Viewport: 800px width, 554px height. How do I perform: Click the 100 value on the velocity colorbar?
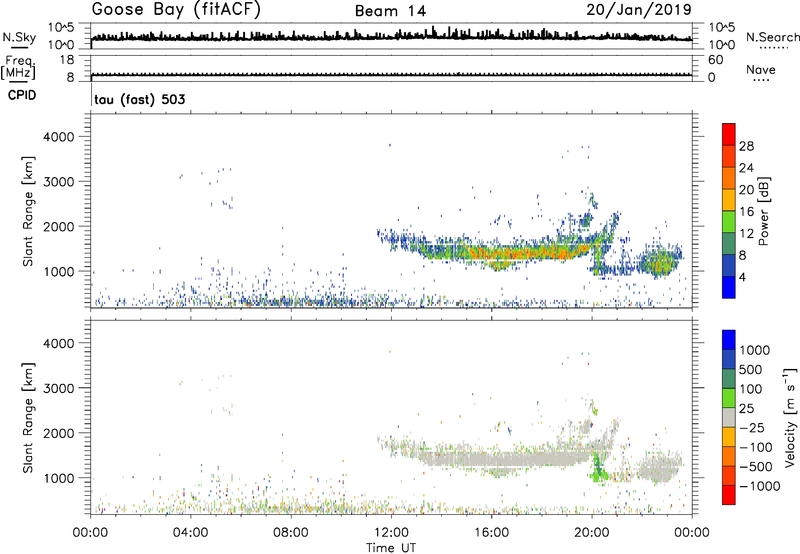click(753, 389)
